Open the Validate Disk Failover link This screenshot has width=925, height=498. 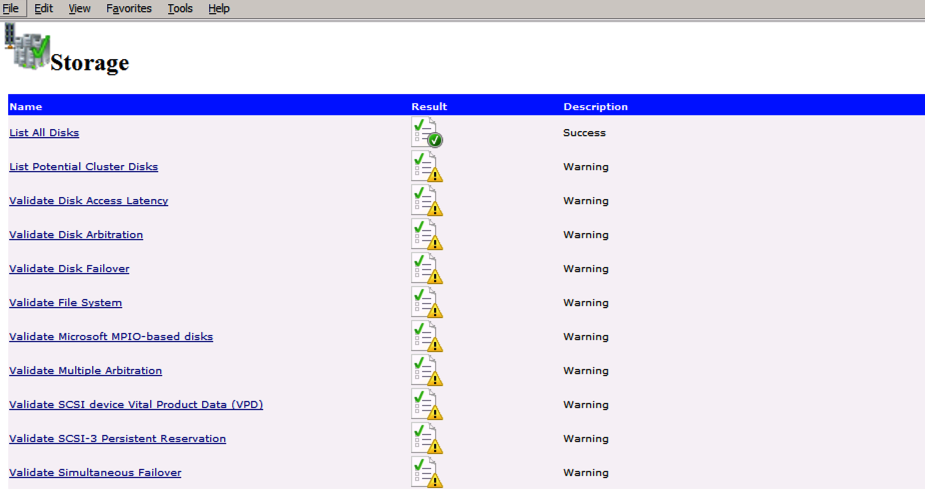tap(69, 269)
